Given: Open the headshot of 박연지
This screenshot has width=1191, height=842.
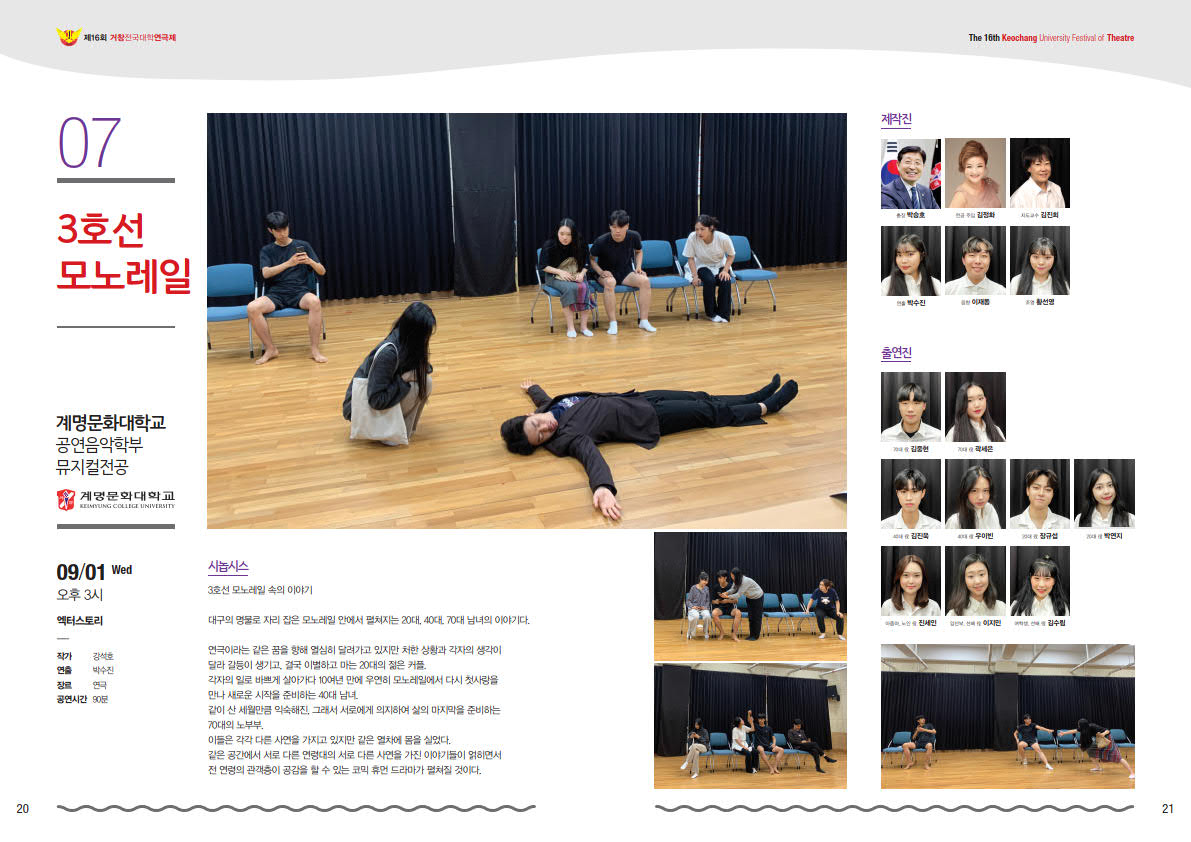Looking at the screenshot, I should tap(1104, 493).
